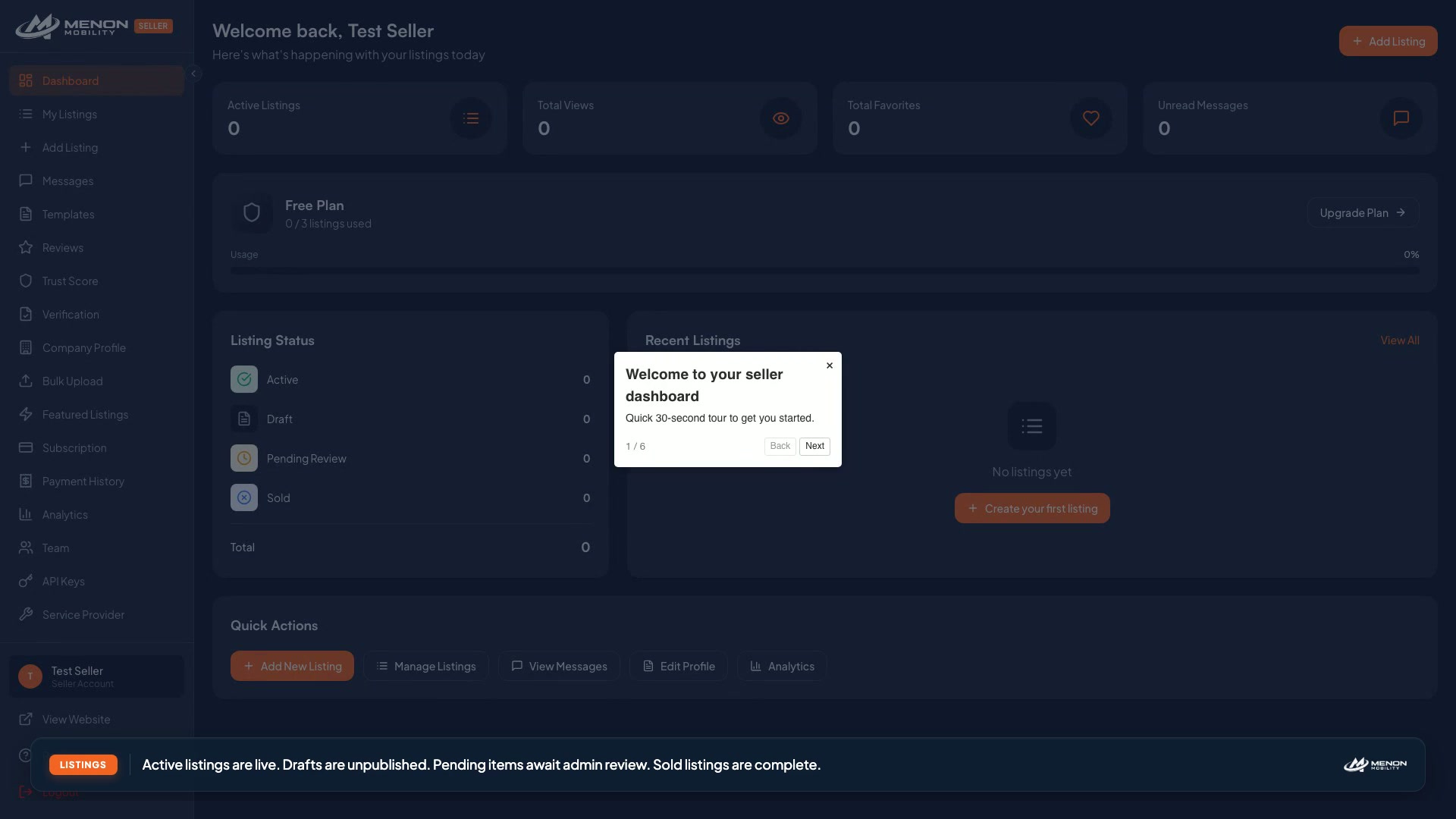
Task: Click the LISTINGS badge in banner
Action: (83, 764)
